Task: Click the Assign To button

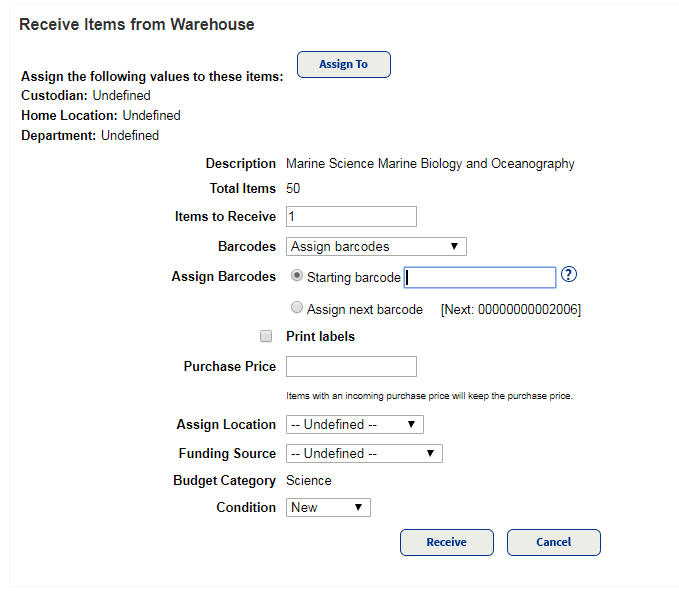Action: 344,65
